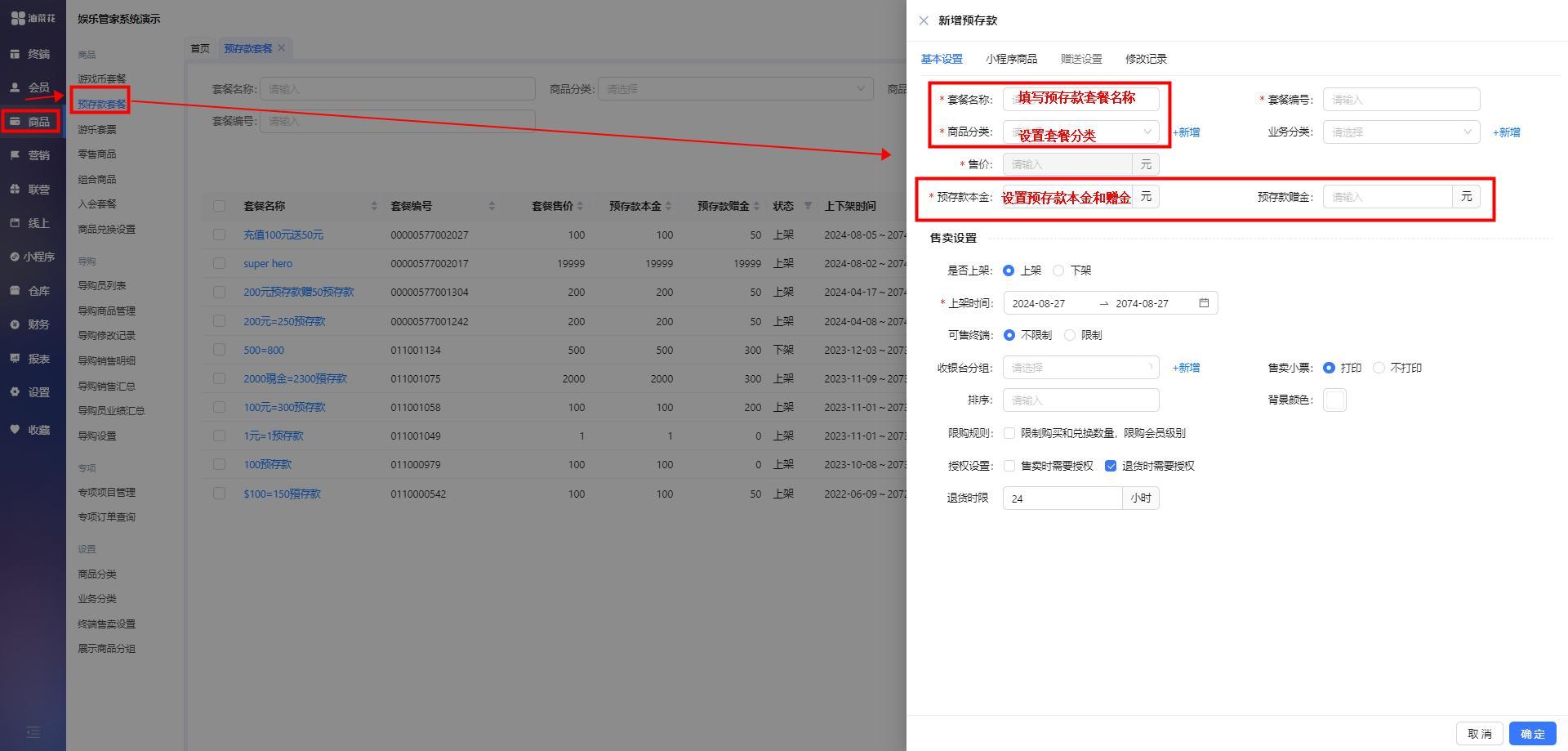Open the 收藏 heart sidebar icon

pyautogui.click(x=15, y=430)
